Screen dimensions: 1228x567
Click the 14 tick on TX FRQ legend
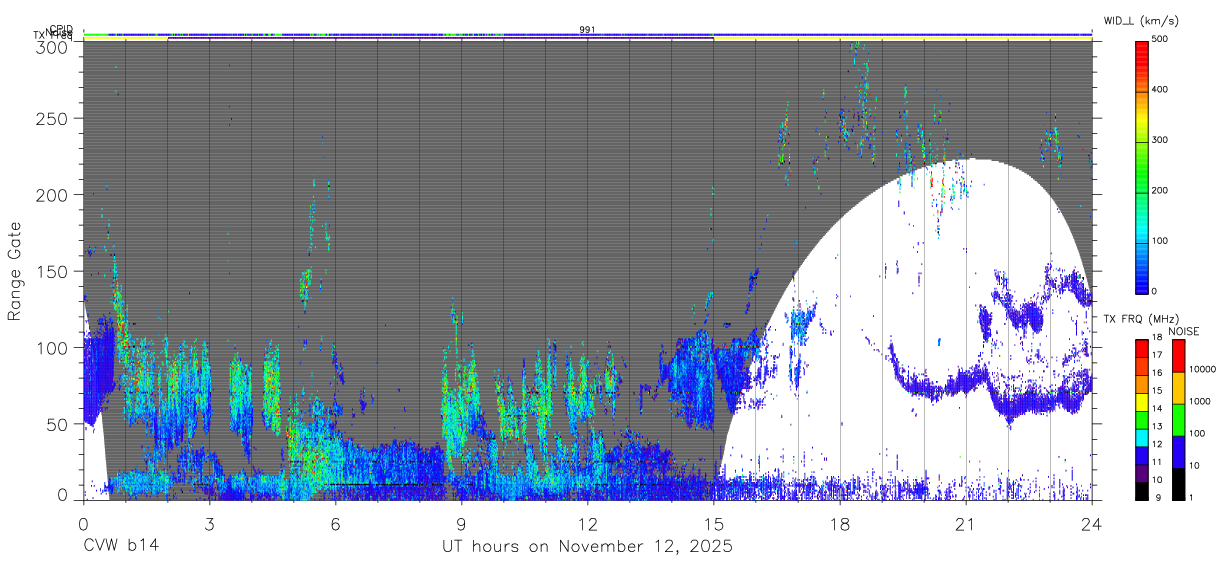(1158, 408)
